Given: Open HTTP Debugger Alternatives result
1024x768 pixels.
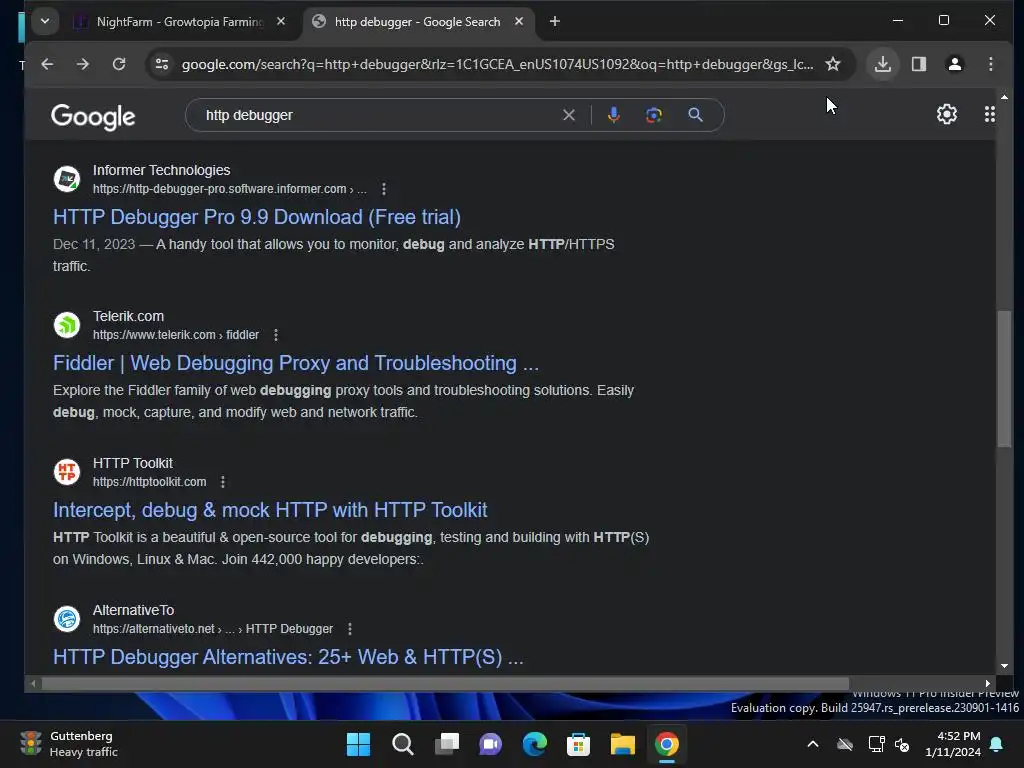Looking at the screenshot, I should point(288,657).
